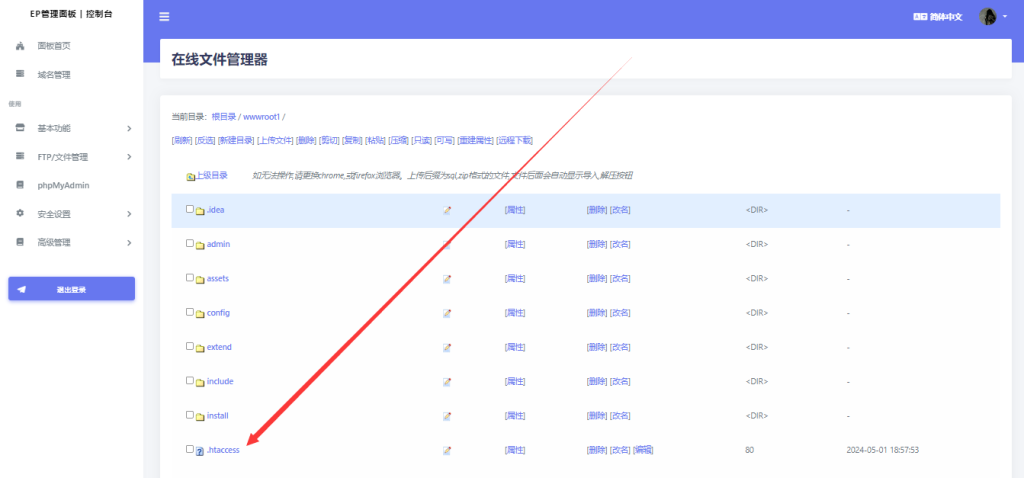
Task: Check the install folder checkbox
Action: [x=190, y=415]
